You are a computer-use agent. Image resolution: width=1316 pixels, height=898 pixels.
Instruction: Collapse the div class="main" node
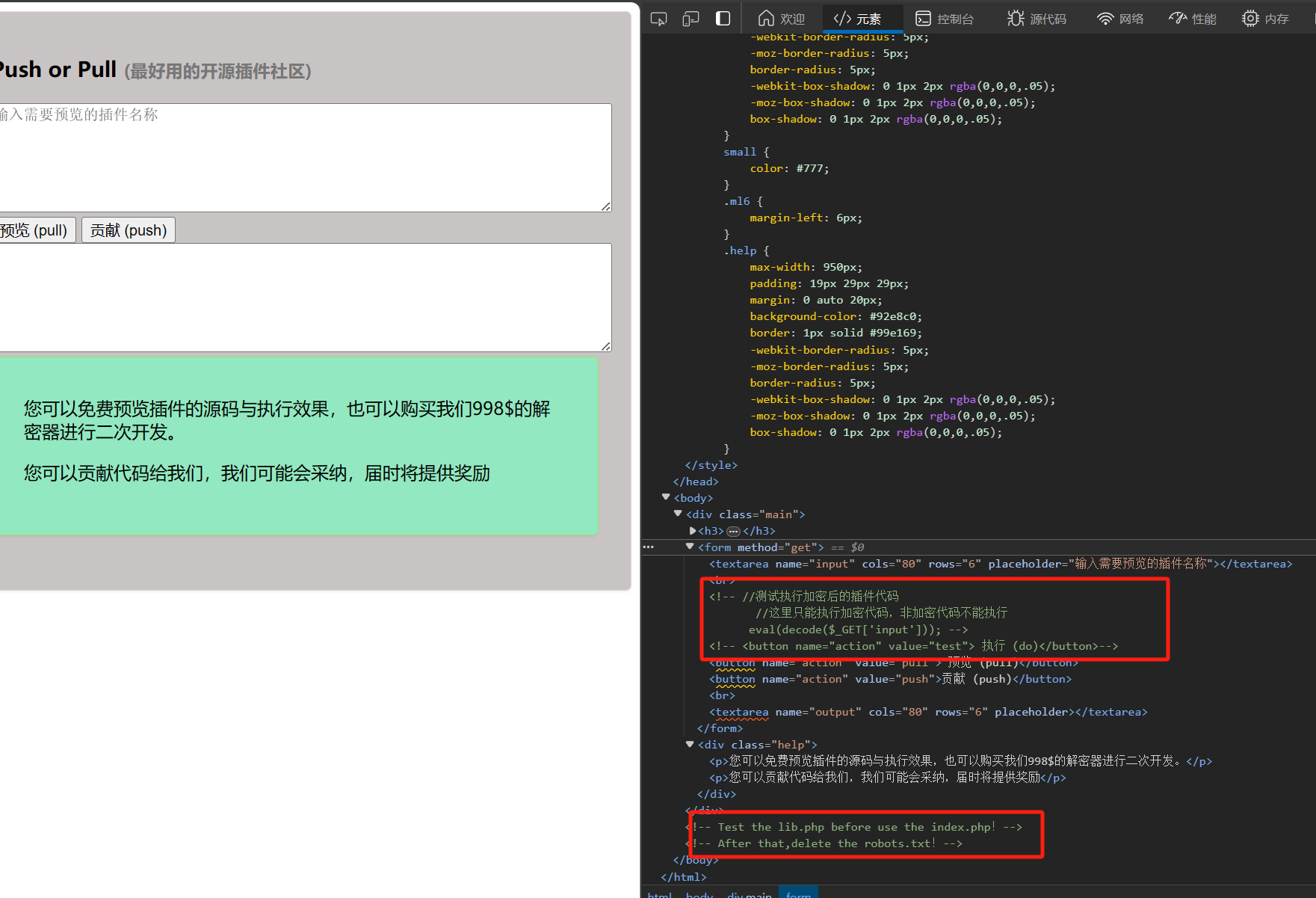point(678,514)
